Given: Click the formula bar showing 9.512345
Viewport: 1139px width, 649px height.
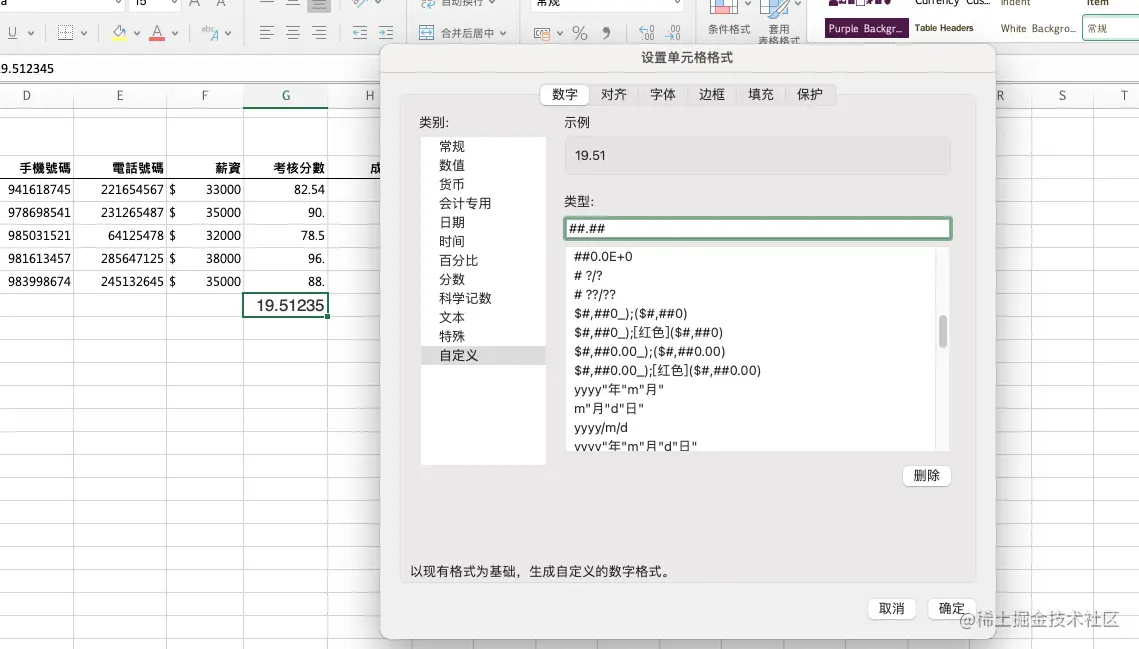Looking at the screenshot, I should [189, 68].
